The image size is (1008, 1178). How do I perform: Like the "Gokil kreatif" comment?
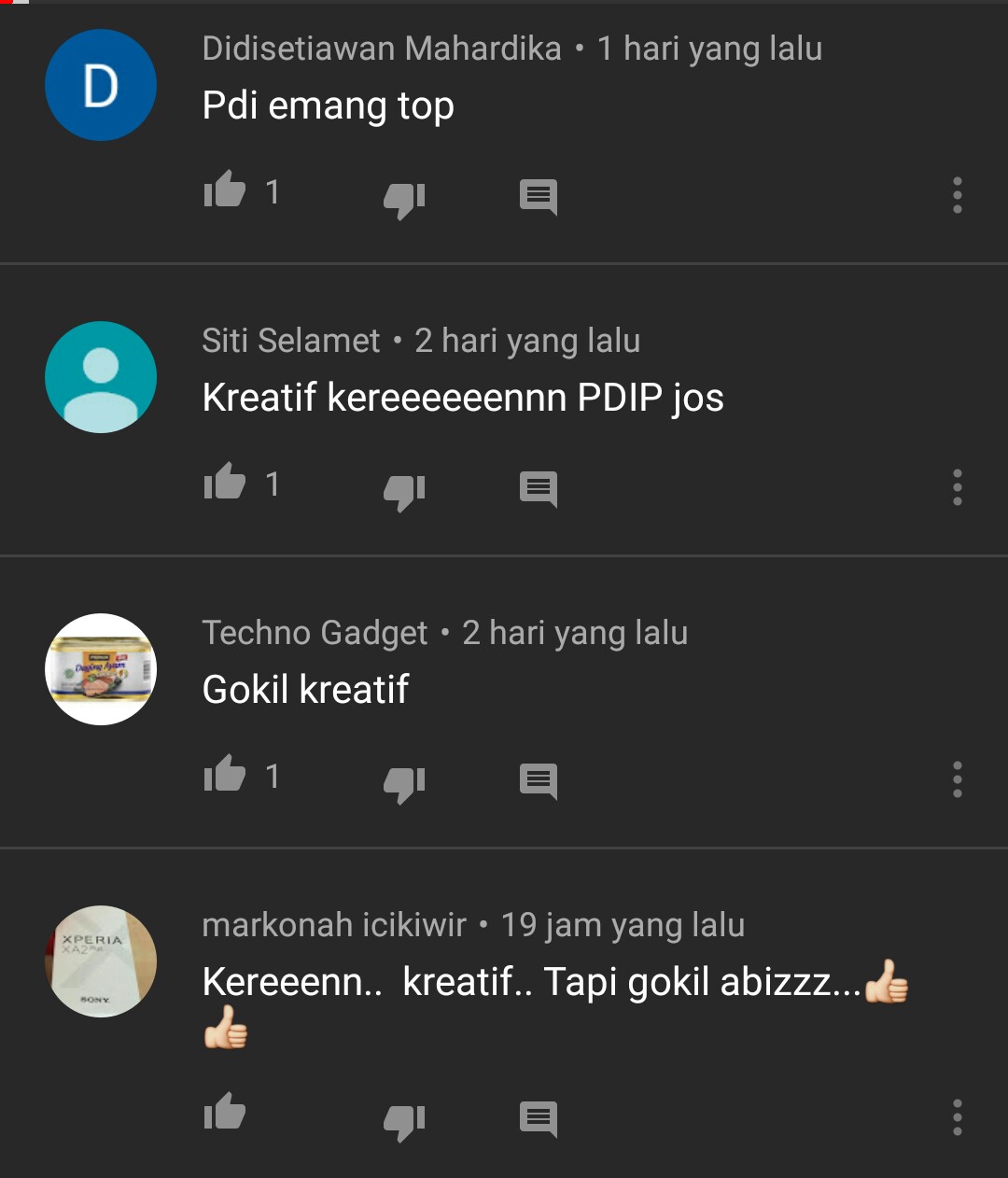(225, 775)
